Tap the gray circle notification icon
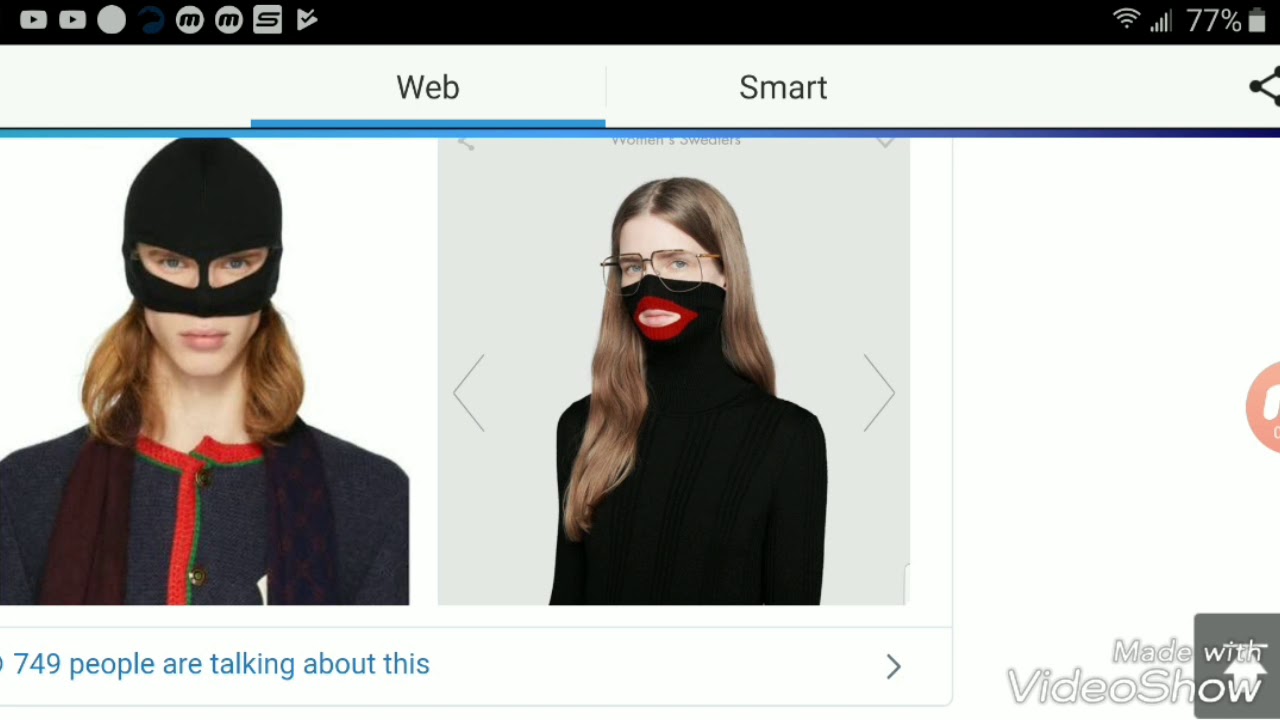The width and height of the screenshot is (1280, 720). coord(112,20)
